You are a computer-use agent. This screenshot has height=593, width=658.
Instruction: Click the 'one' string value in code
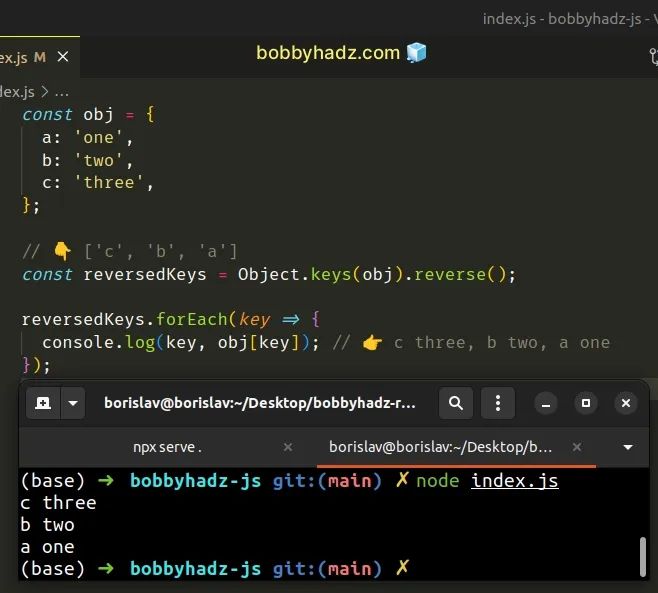(98, 138)
